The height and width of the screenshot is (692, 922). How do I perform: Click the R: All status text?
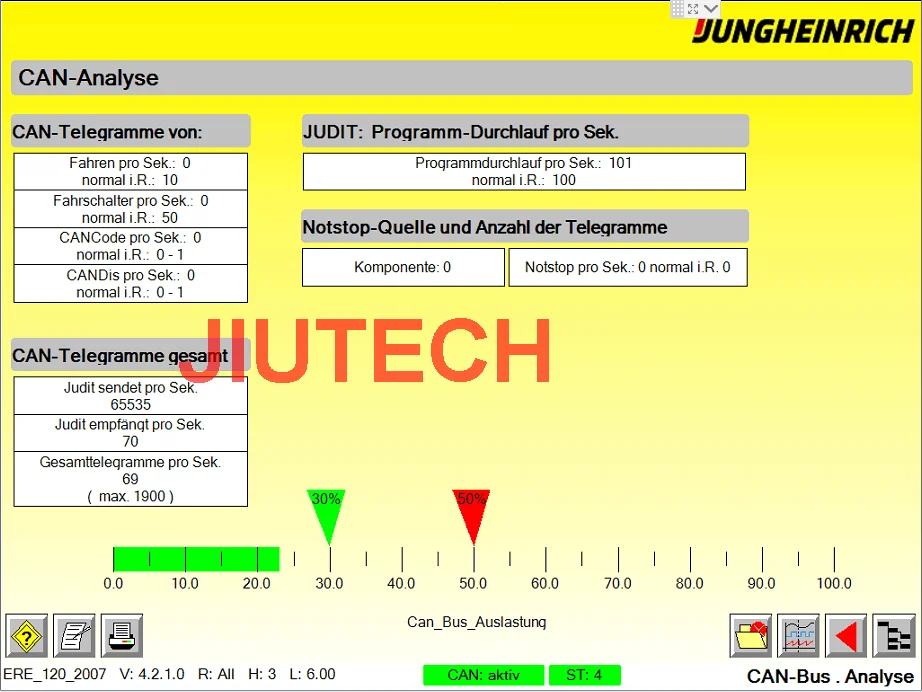click(x=216, y=674)
